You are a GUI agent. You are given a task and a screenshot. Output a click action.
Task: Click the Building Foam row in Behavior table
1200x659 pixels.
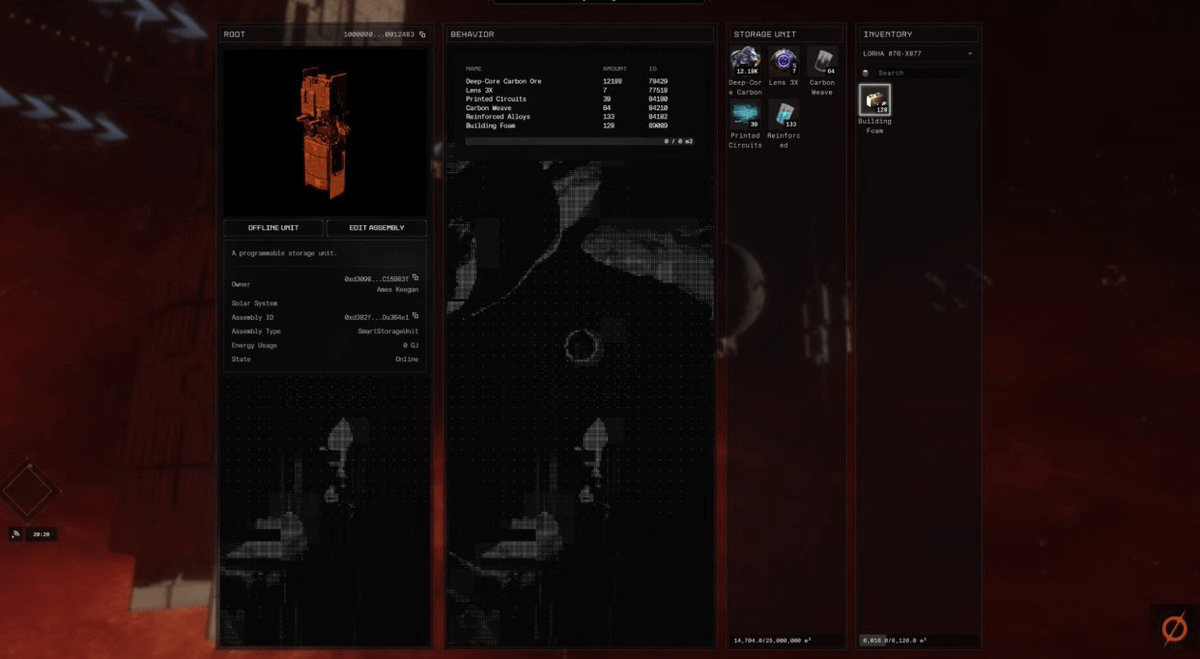[x=580, y=126]
